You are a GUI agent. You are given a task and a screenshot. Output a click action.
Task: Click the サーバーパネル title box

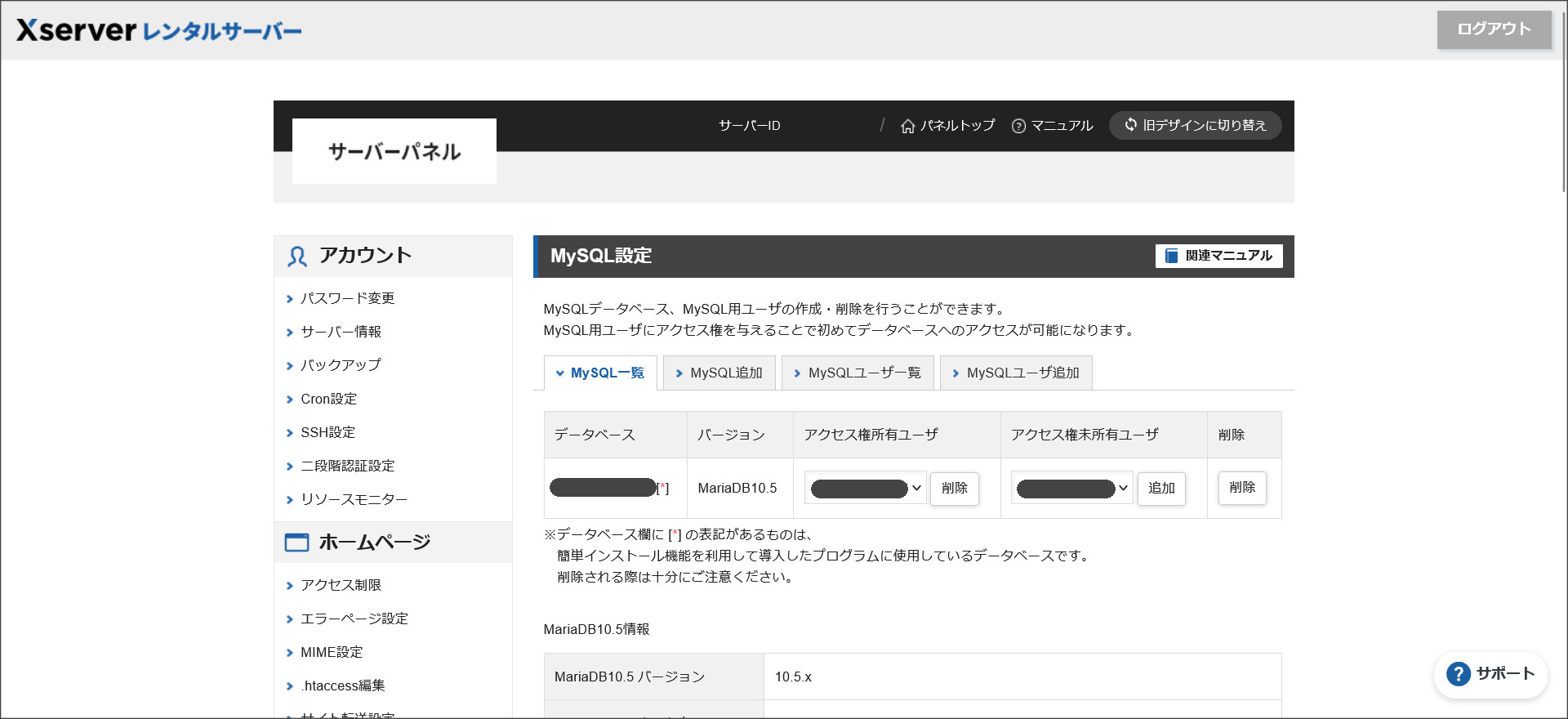394,151
